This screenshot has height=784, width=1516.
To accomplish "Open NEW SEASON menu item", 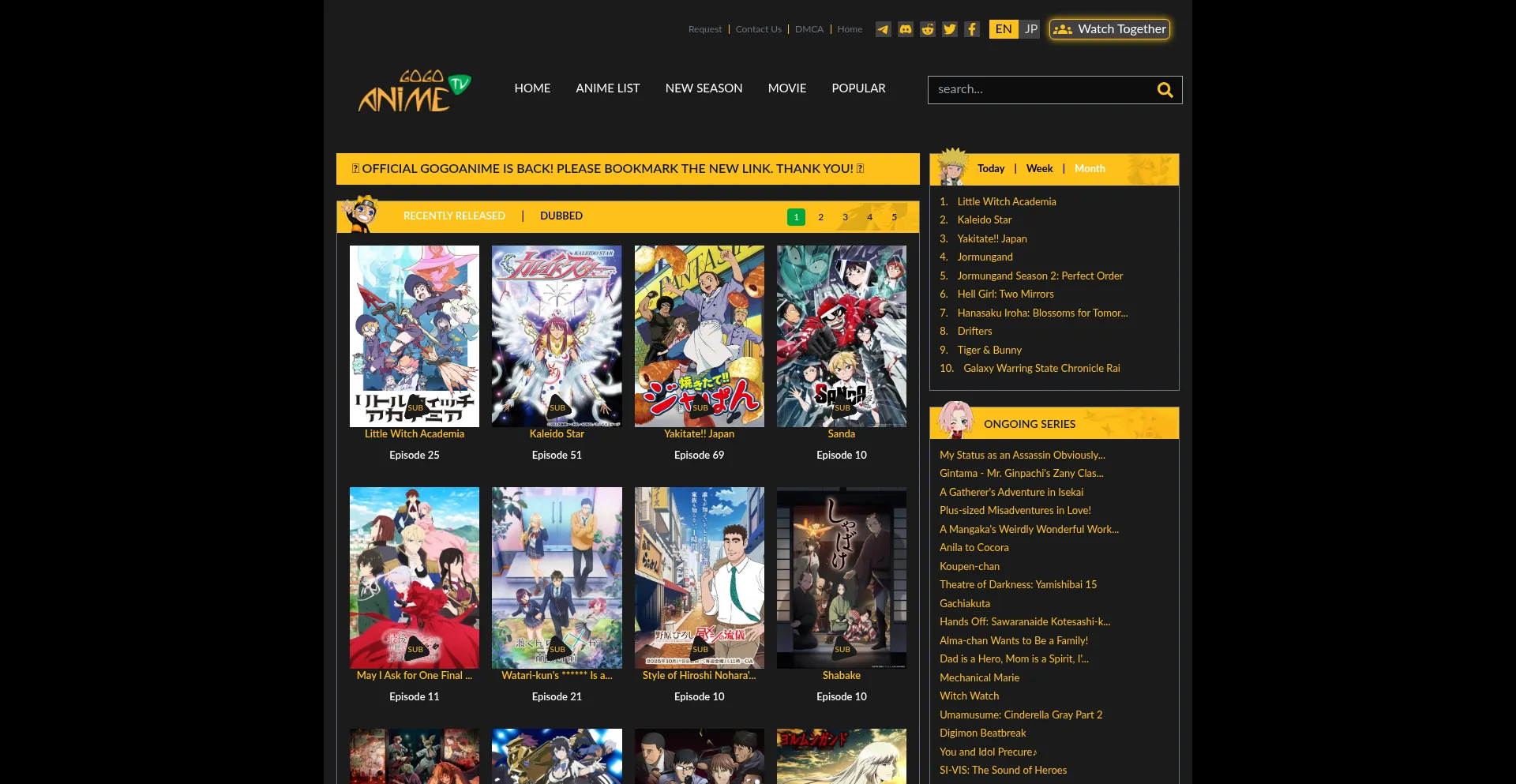I will pyautogui.click(x=704, y=88).
